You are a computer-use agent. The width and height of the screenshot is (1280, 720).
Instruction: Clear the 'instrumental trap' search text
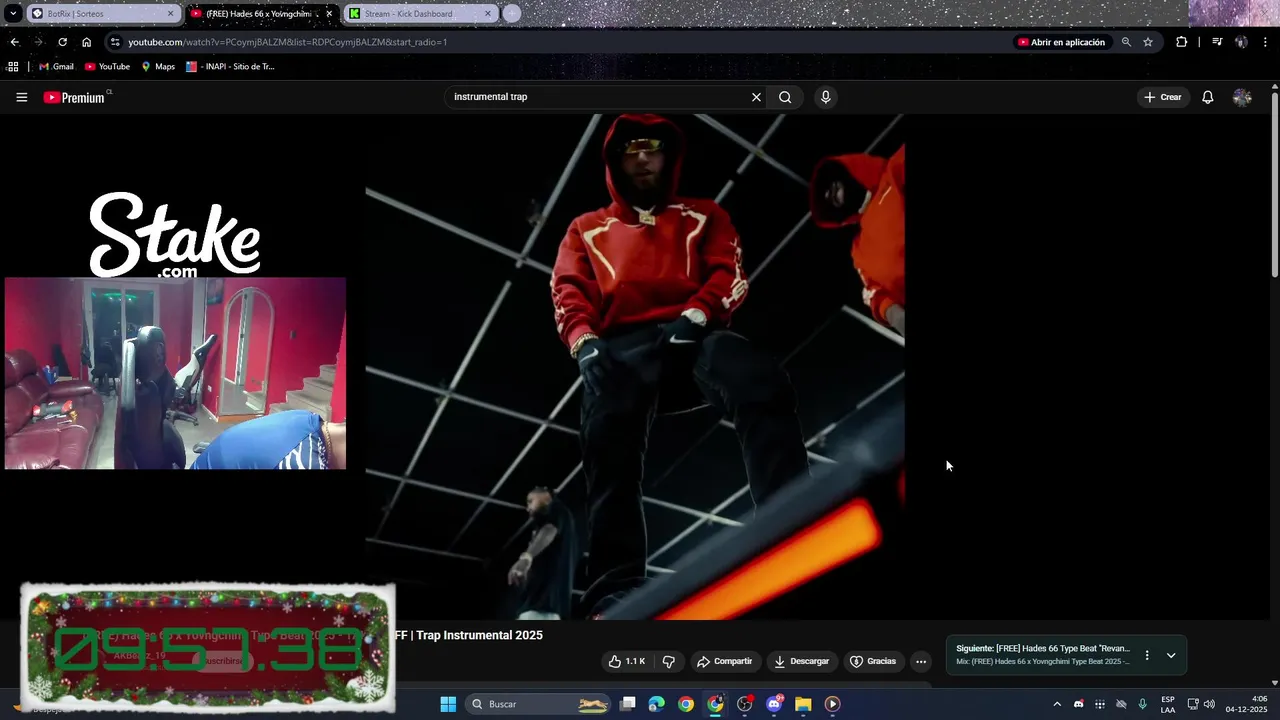coord(756,97)
